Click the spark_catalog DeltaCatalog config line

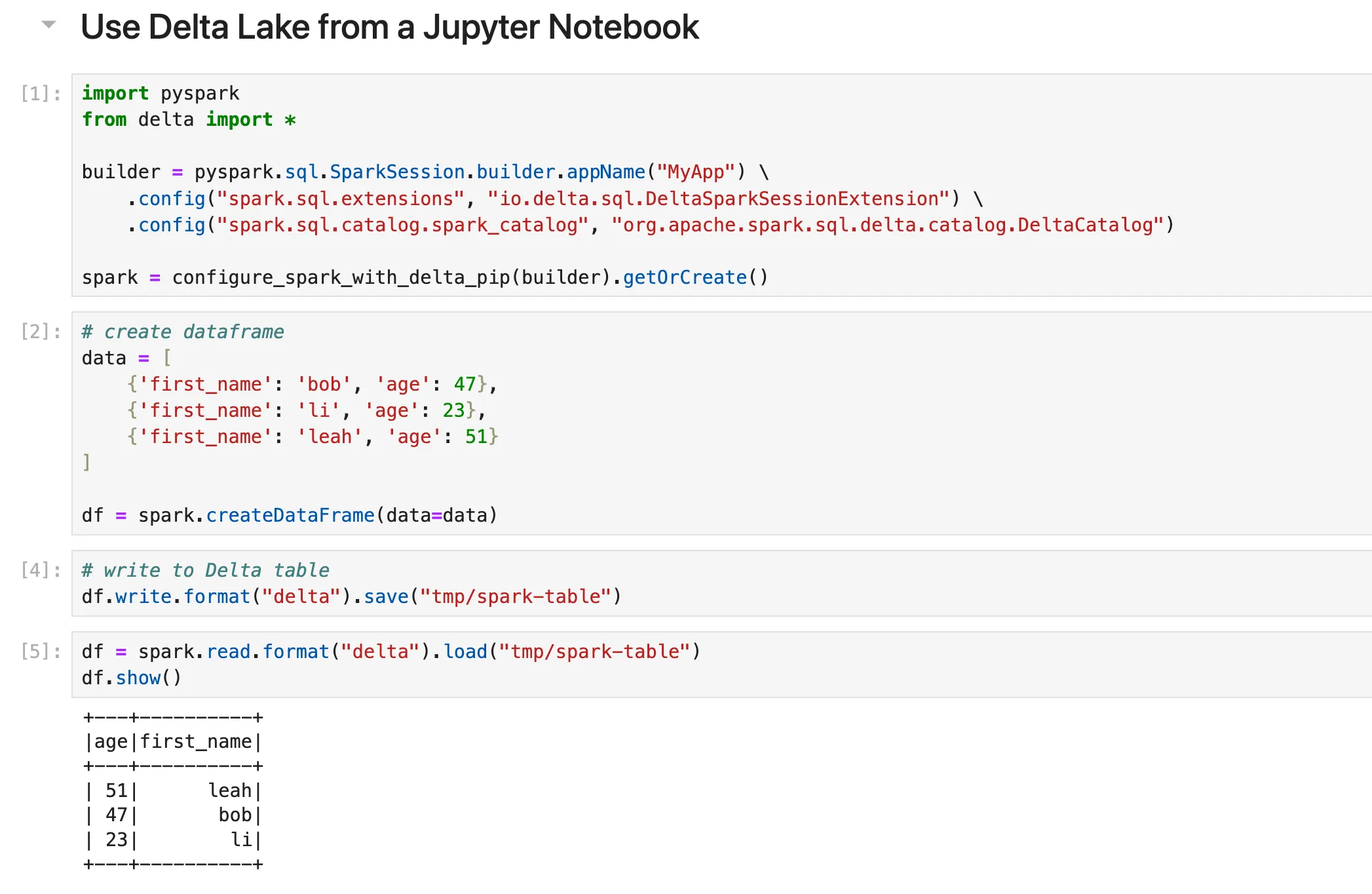point(649,225)
